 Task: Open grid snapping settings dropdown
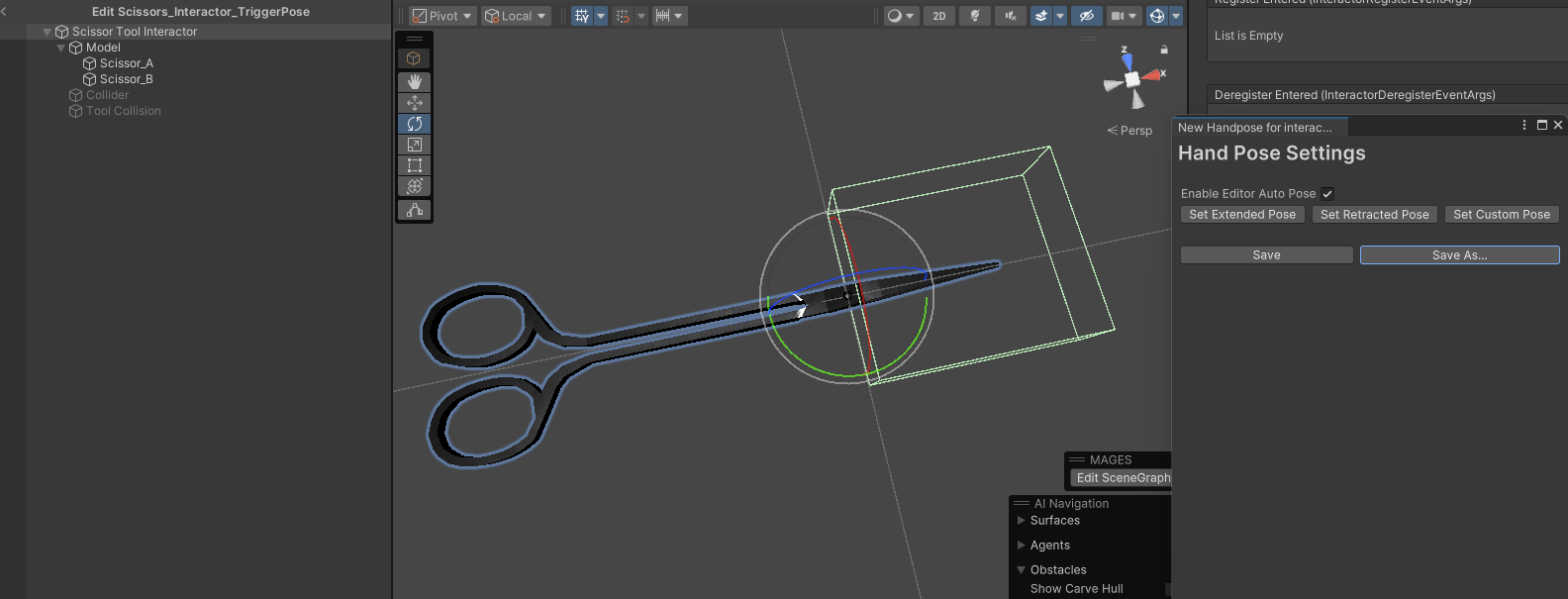641,16
